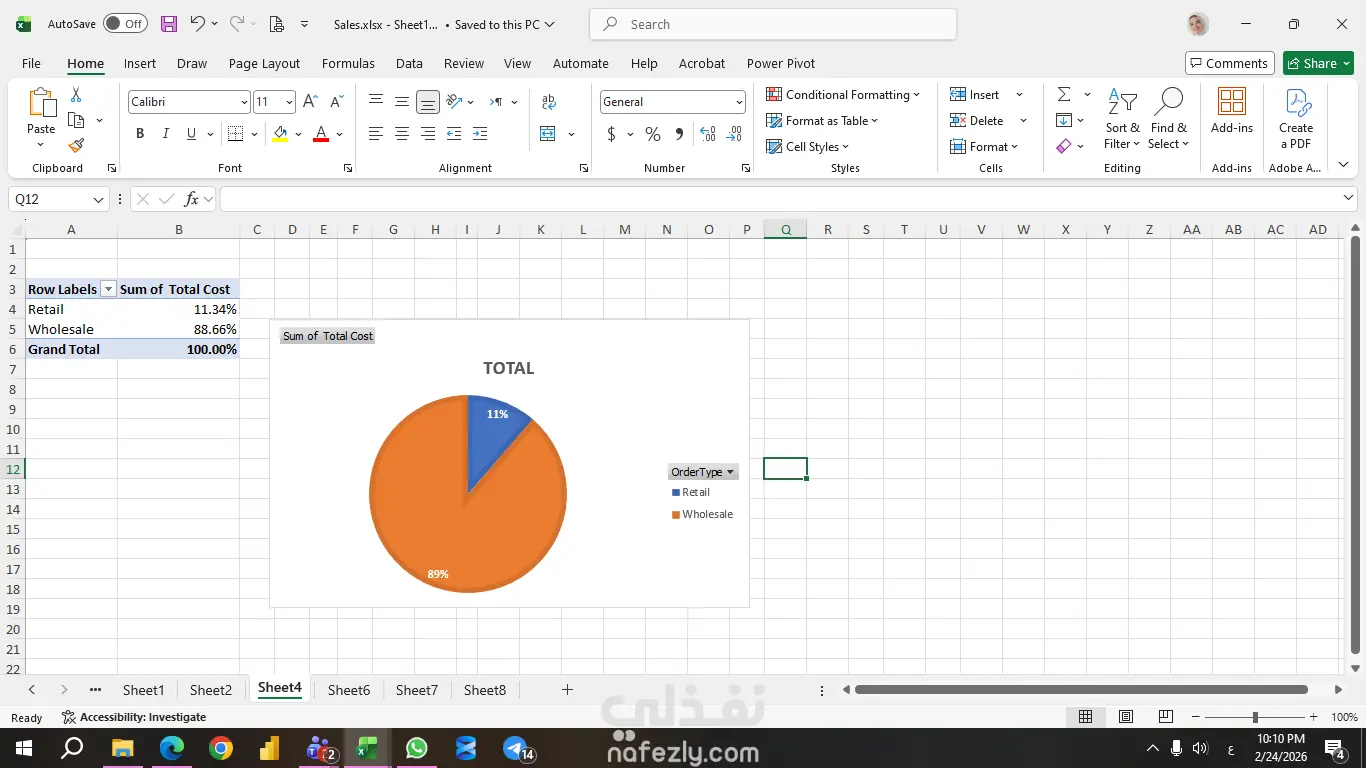Screen dimensions: 1366x768
Task: Switch to Sheet7 worksheet tab
Action: (417, 690)
